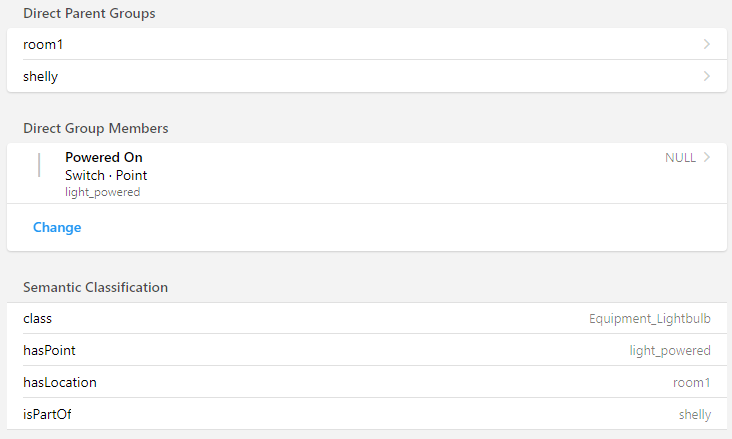This screenshot has height=439, width=732.
Task: Select the hasLocation row label
Action: [x=60, y=382]
